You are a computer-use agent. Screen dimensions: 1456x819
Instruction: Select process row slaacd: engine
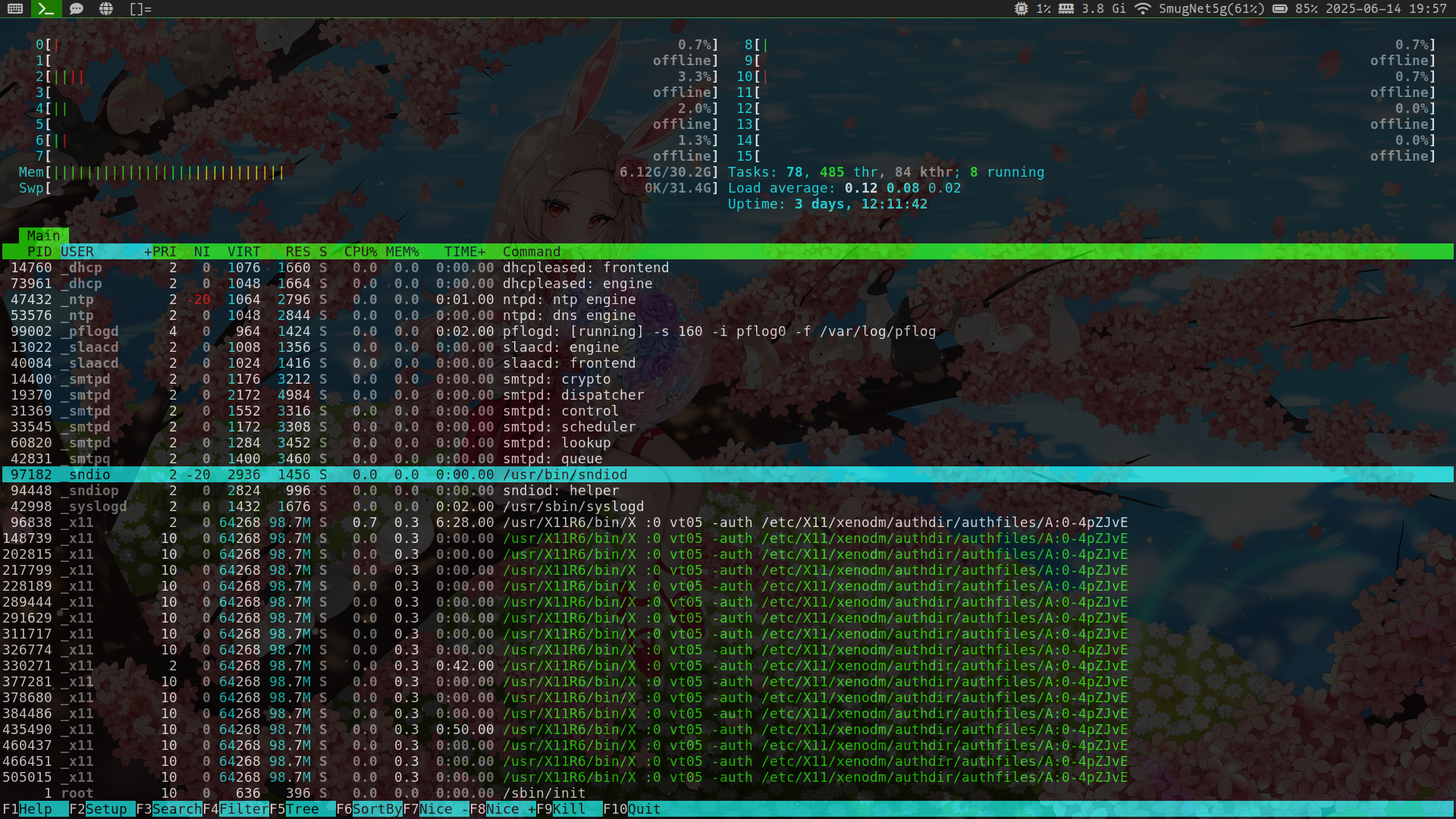coord(728,347)
